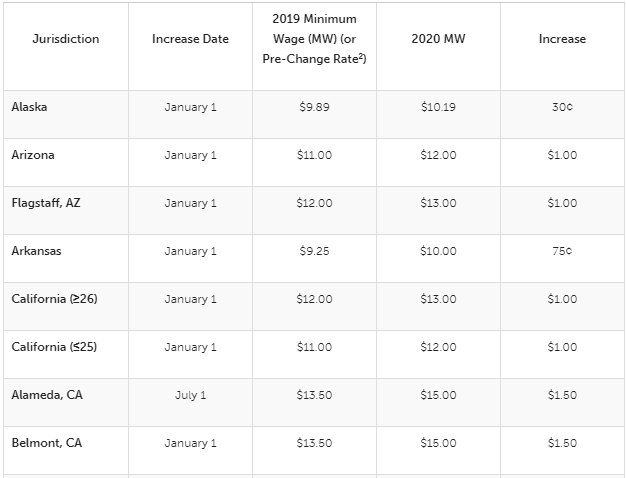Select the Arizona row label

pyautogui.click(x=33, y=155)
